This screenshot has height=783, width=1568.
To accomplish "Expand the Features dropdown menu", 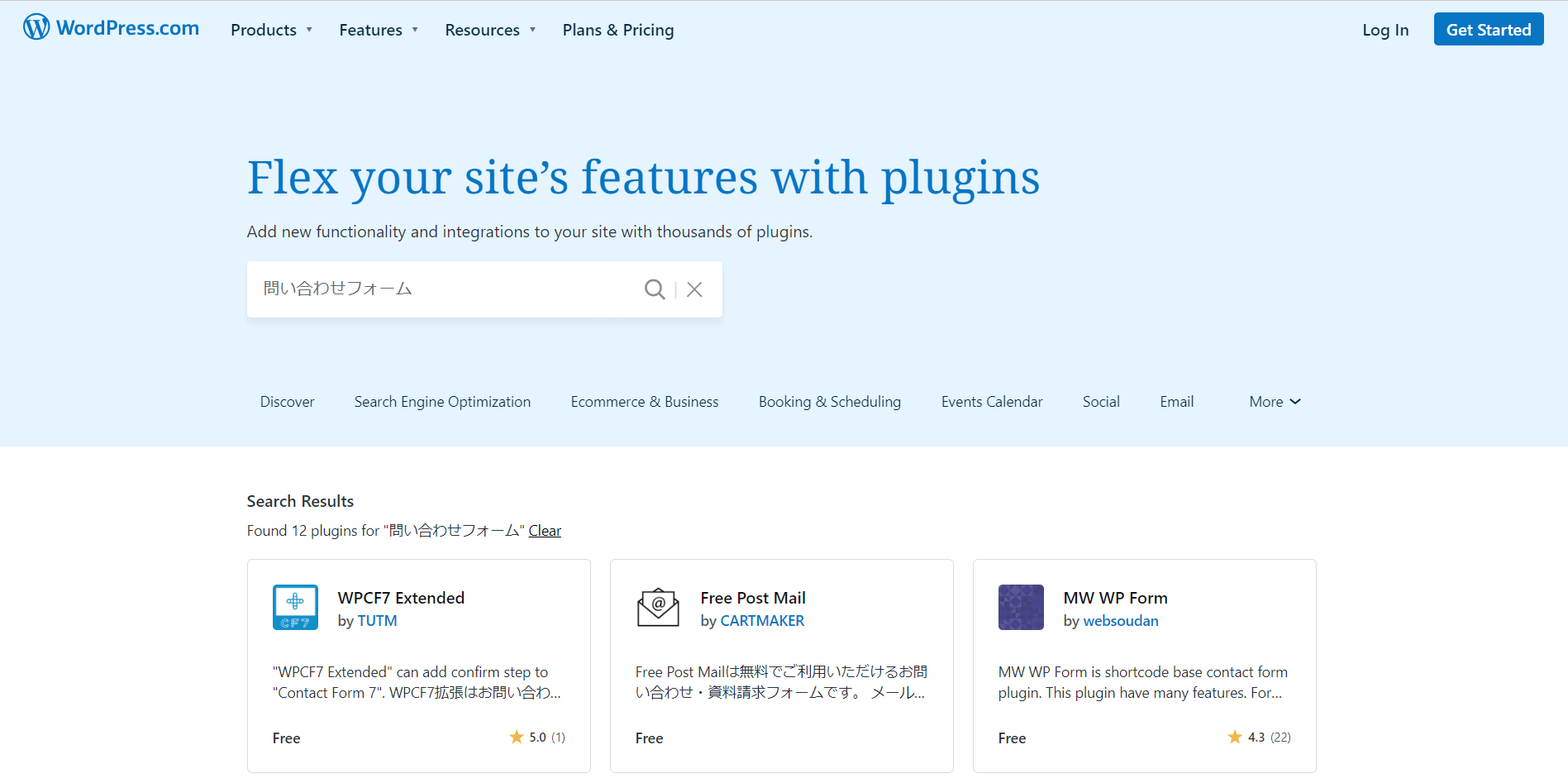I will pyautogui.click(x=379, y=31).
